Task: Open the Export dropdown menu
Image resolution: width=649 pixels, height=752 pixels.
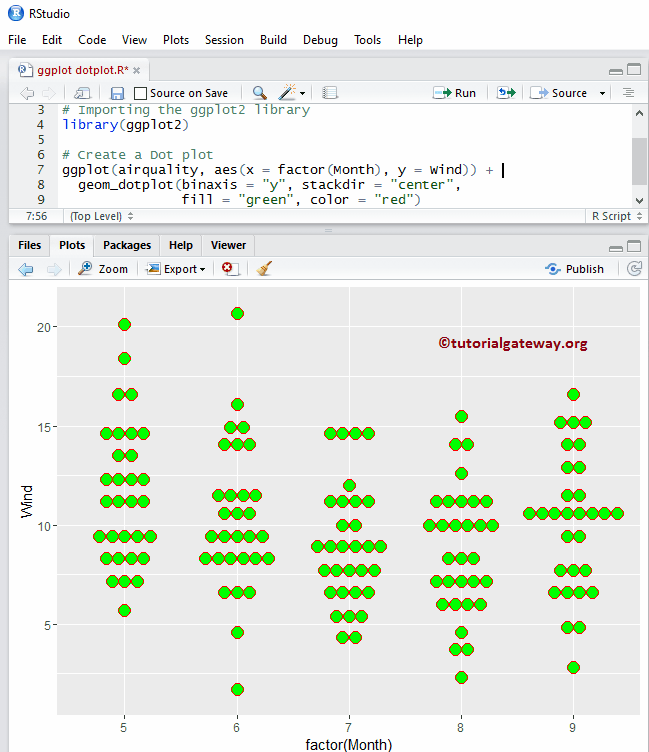Action: click(176, 269)
